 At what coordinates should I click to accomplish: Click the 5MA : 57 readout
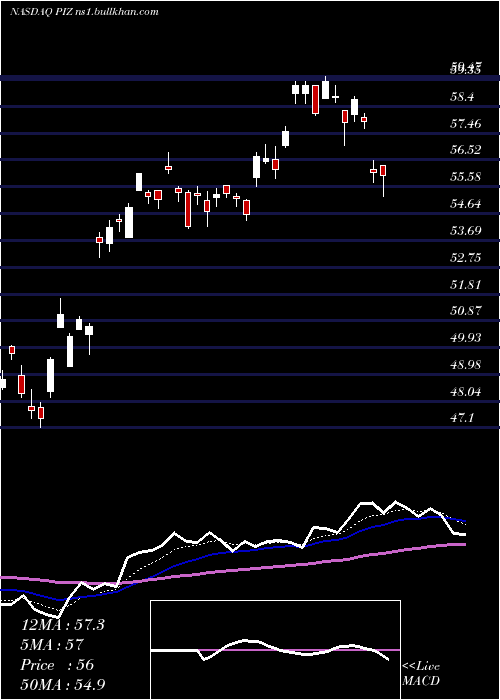tap(52, 645)
